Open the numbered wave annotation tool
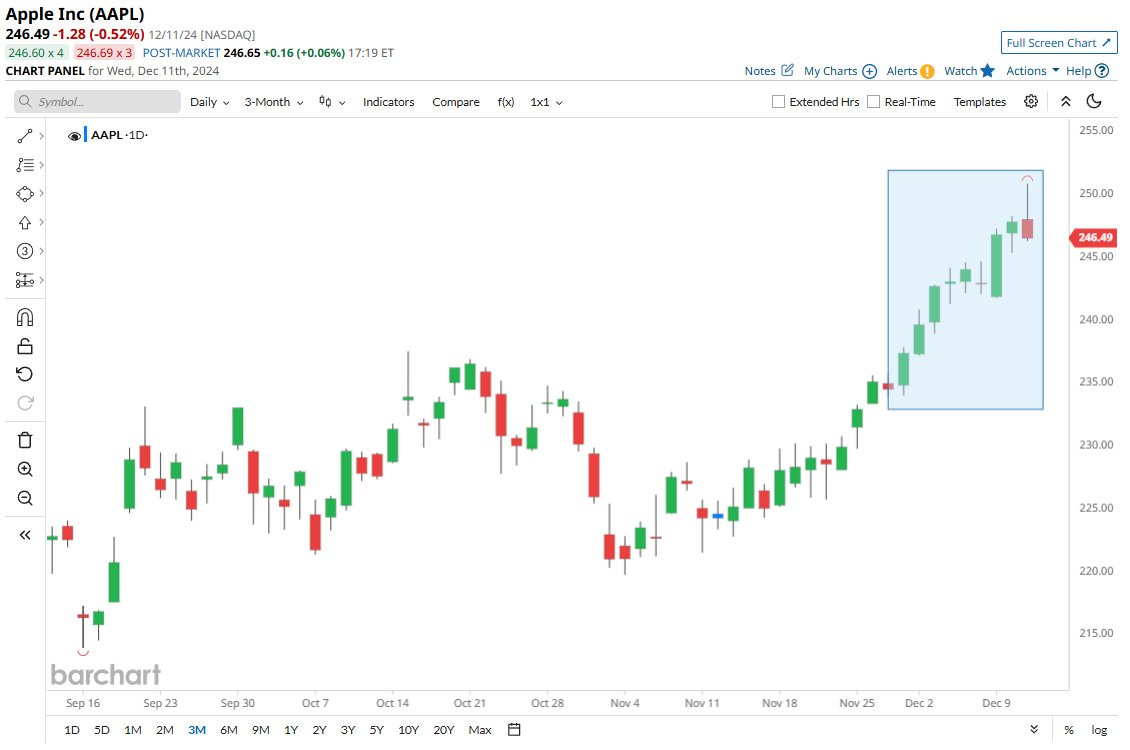Screen dimensions: 1130x750 [25, 251]
